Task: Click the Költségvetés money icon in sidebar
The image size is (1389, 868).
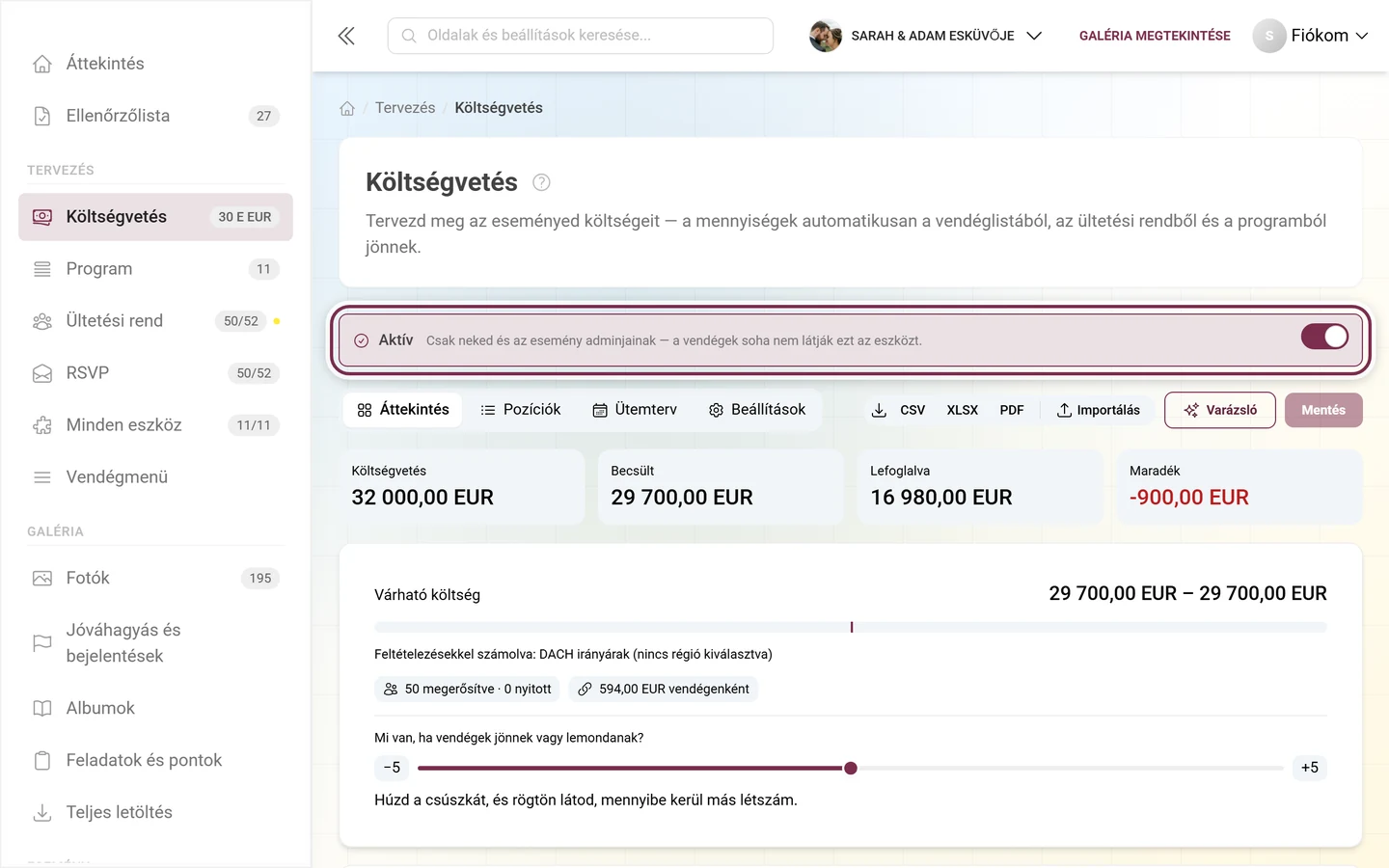Action: coord(42,217)
